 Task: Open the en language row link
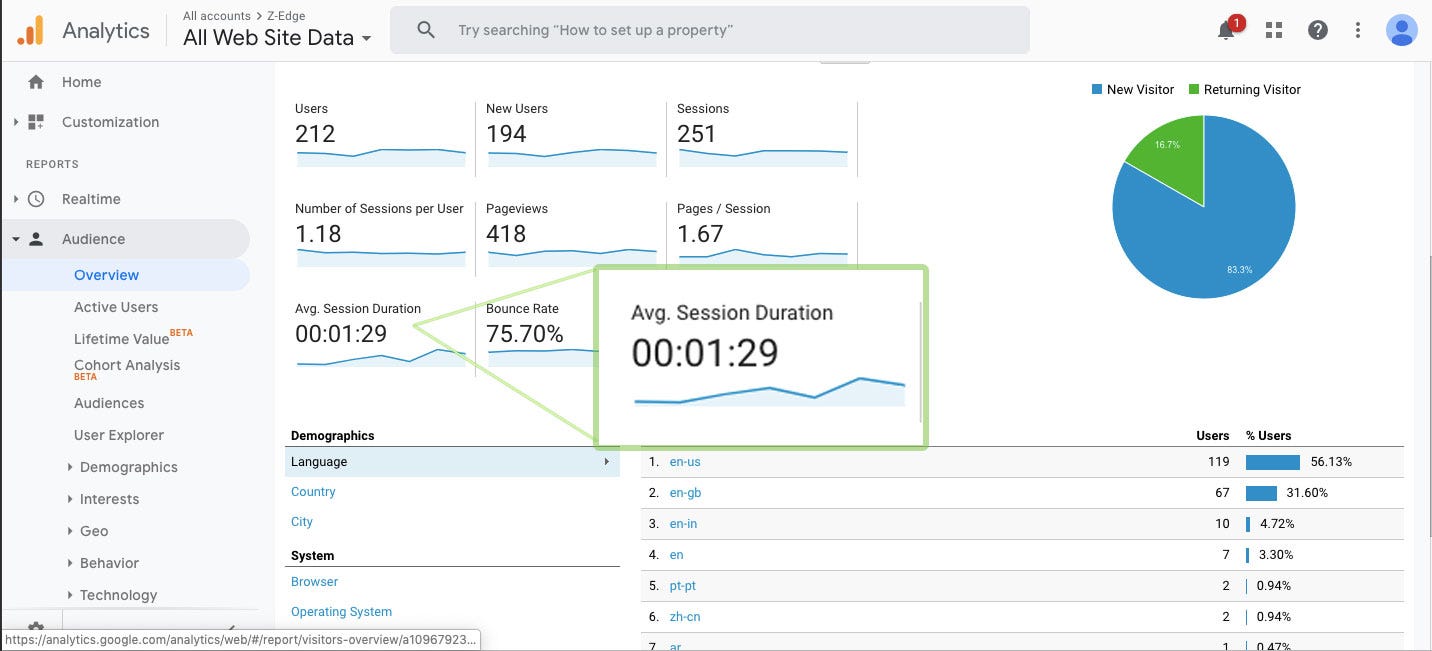pos(677,555)
